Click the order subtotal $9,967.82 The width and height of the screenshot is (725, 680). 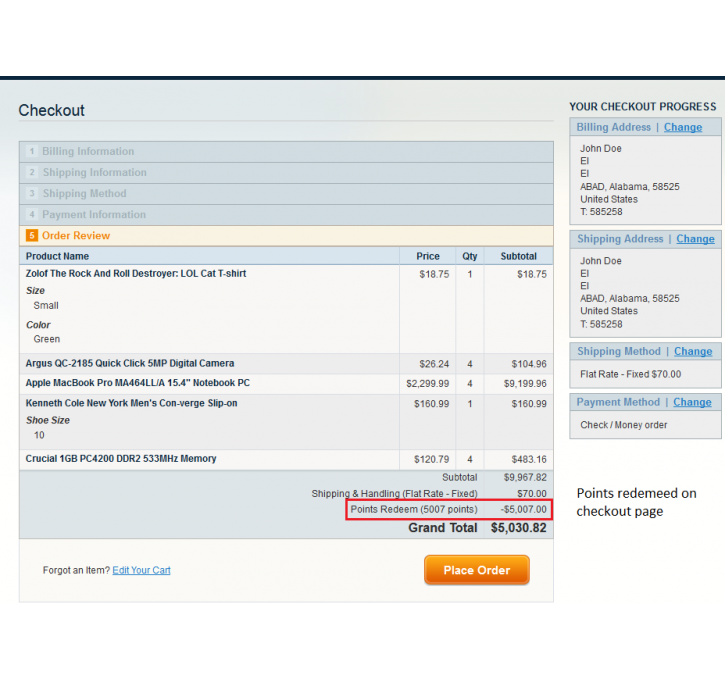(x=525, y=478)
